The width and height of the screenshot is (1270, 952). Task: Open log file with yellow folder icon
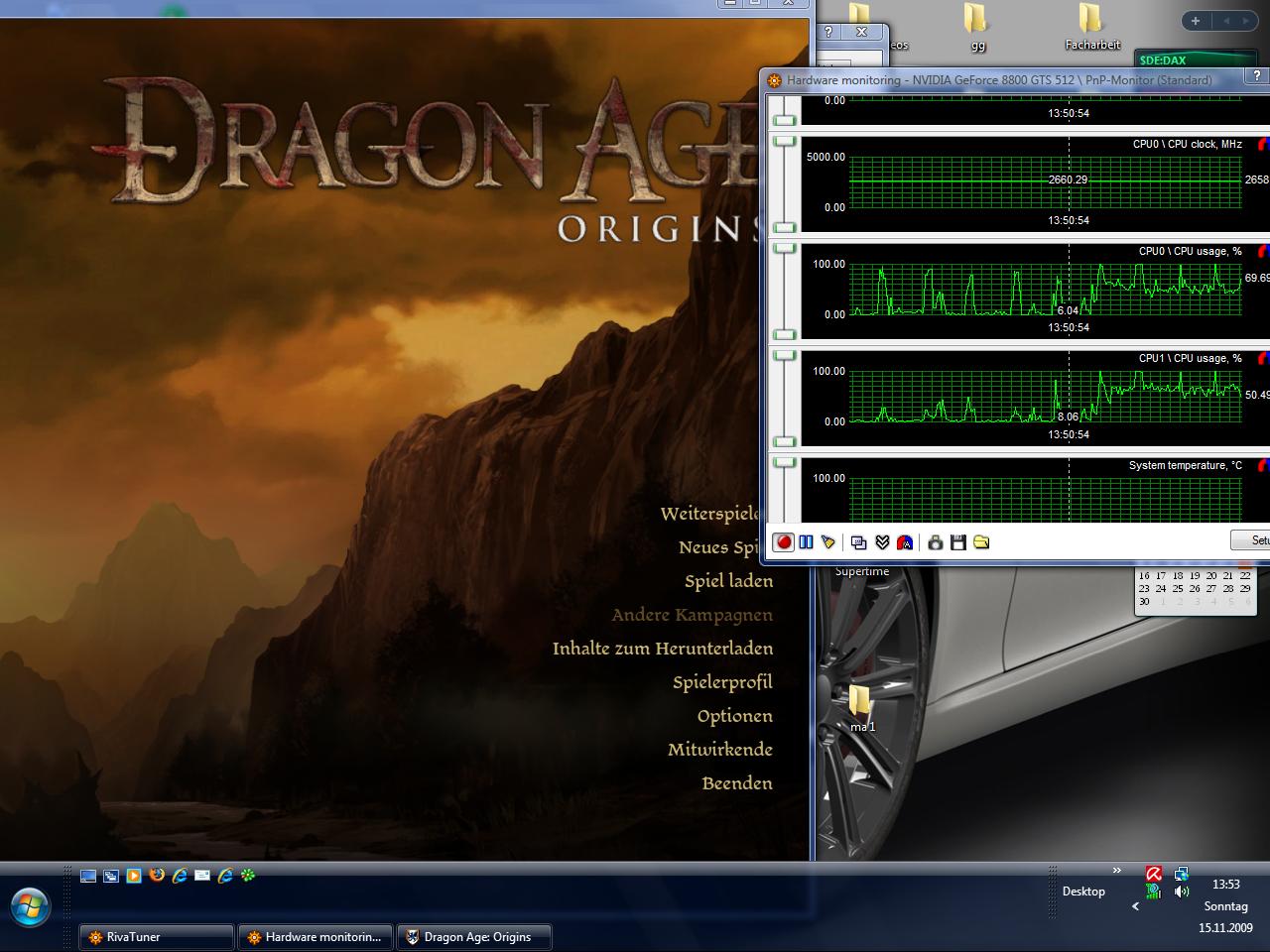tap(981, 542)
